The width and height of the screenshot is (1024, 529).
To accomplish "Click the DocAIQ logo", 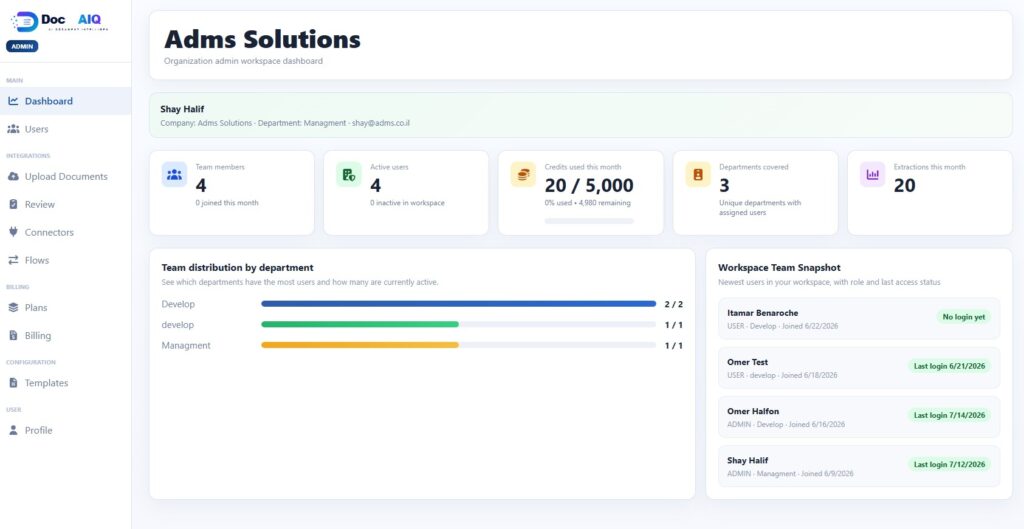I will tap(59, 22).
